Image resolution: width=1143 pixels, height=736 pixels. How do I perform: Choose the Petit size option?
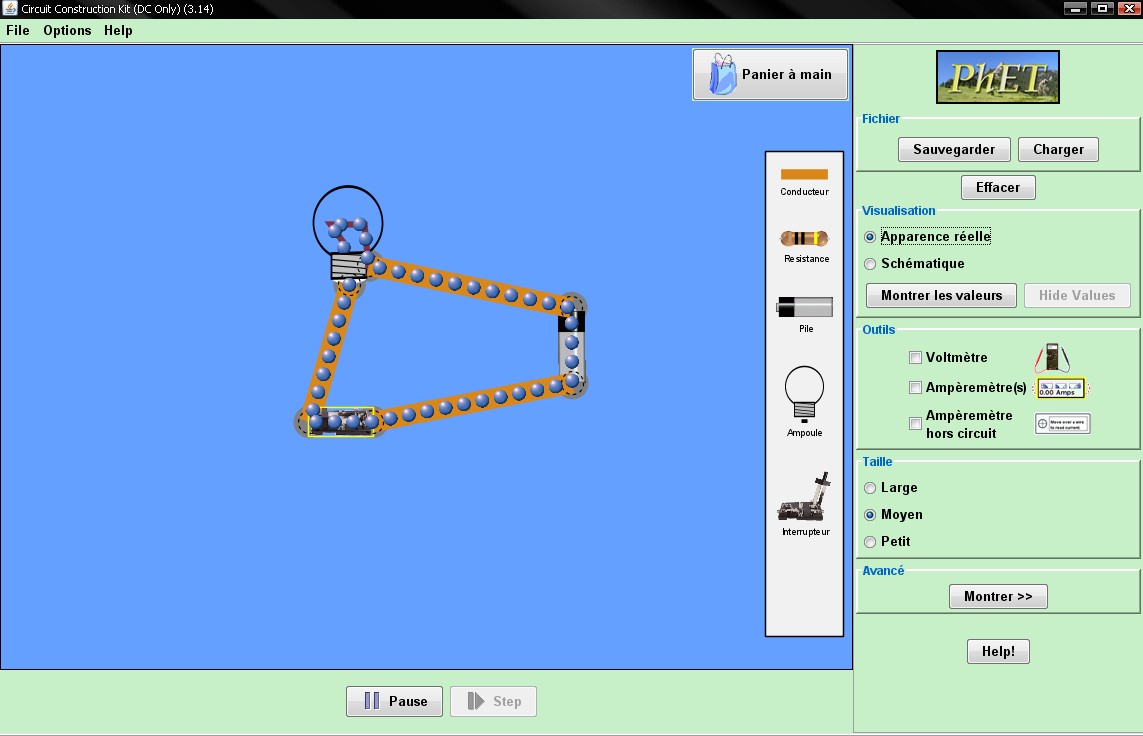pyautogui.click(x=870, y=542)
